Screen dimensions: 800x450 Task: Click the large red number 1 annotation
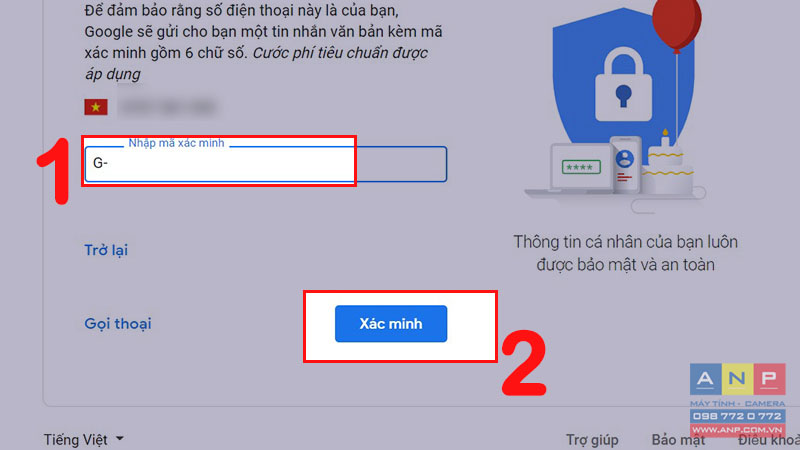point(55,171)
